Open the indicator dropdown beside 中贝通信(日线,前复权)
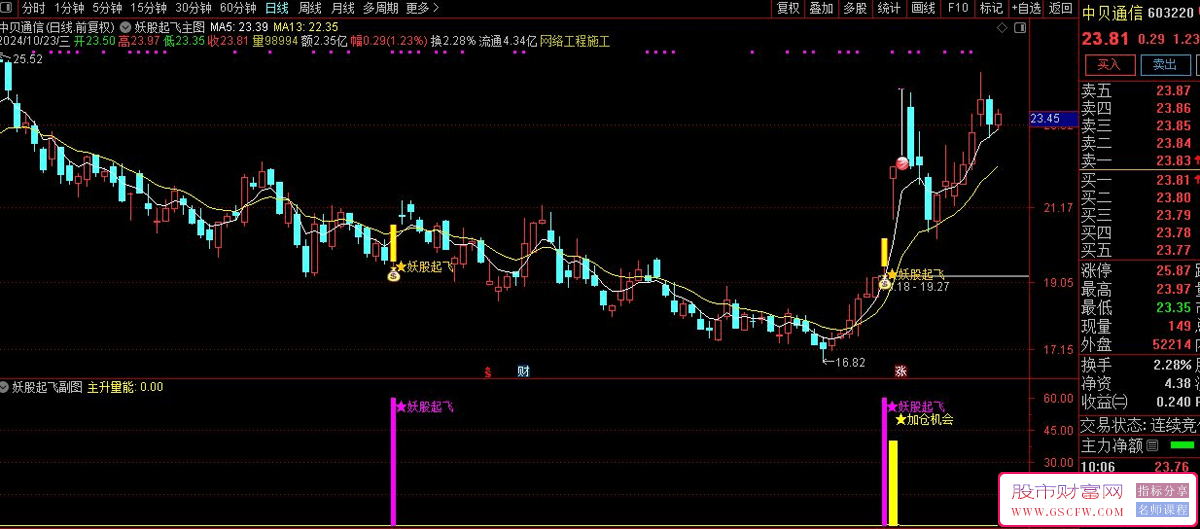The width and height of the screenshot is (1200, 529). click(x=124, y=26)
